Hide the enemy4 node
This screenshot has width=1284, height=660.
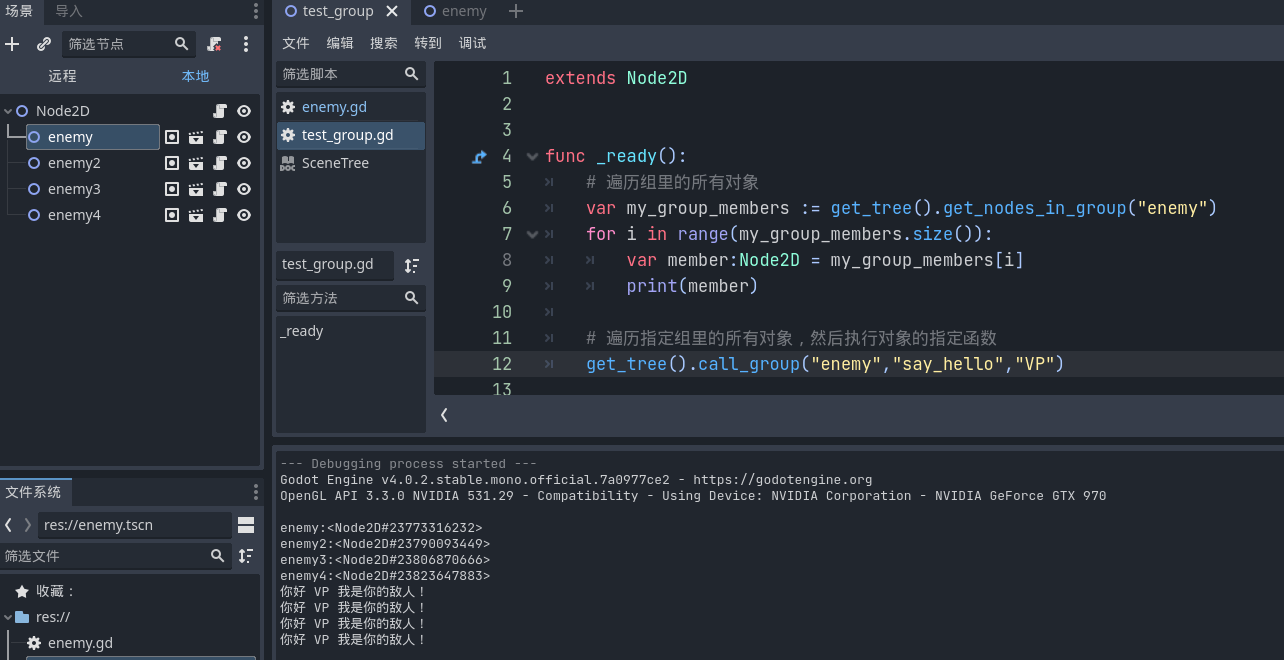(244, 215)
